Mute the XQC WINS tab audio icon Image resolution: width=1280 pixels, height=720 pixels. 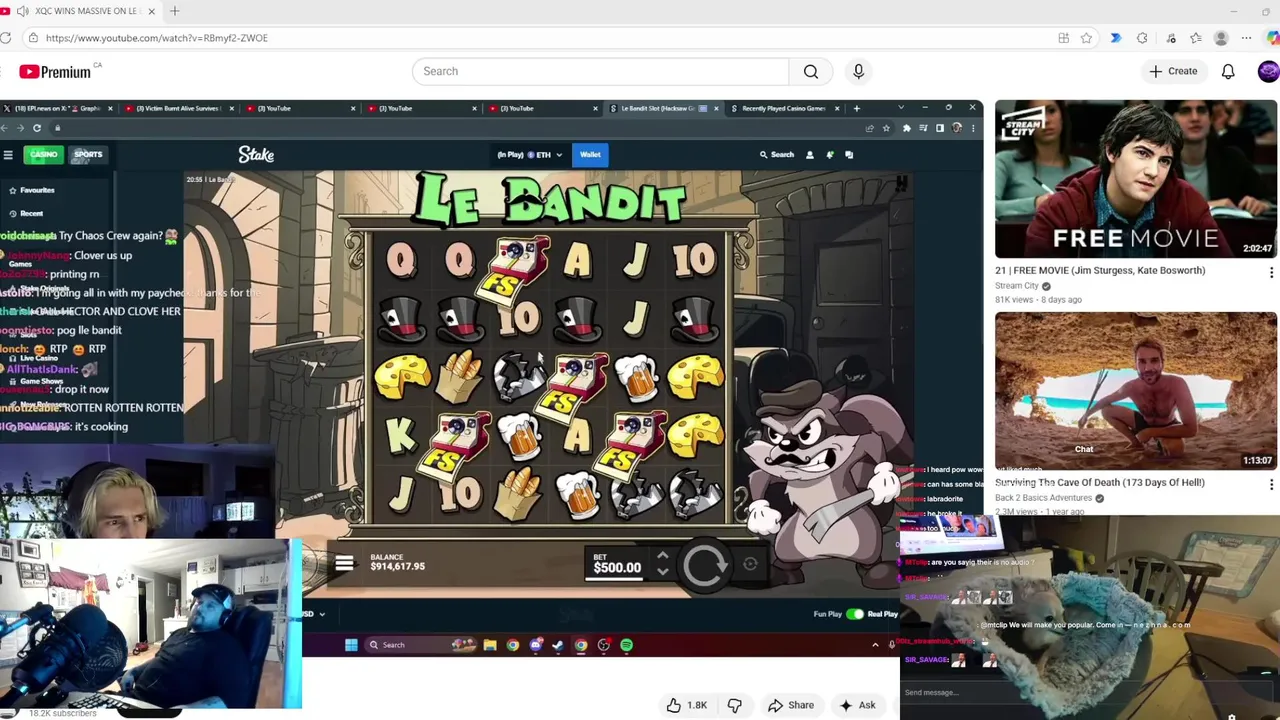pyautogui.click(x=22, y=11)
